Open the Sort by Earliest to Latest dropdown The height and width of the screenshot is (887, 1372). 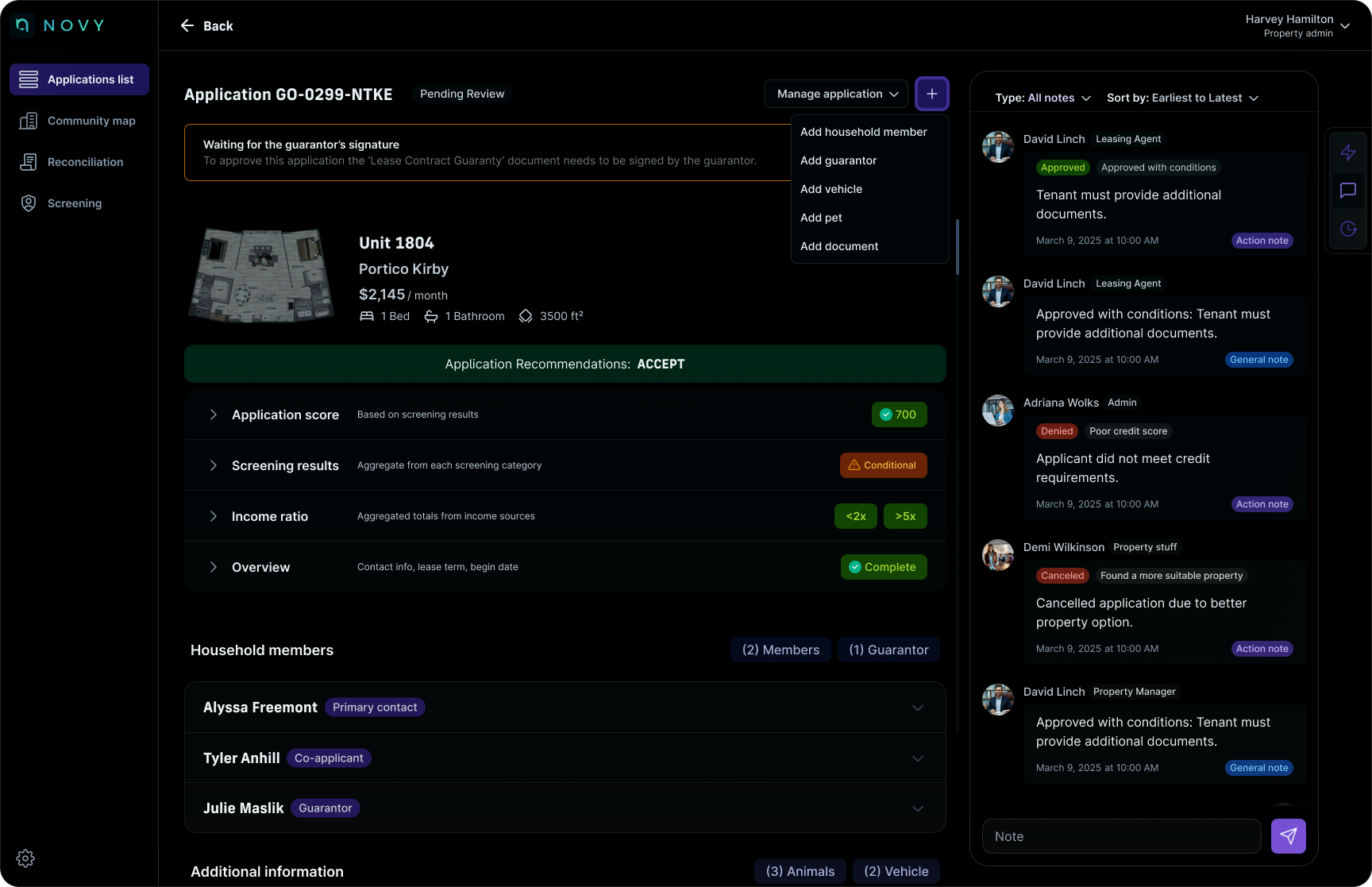tap(1181, 98)
